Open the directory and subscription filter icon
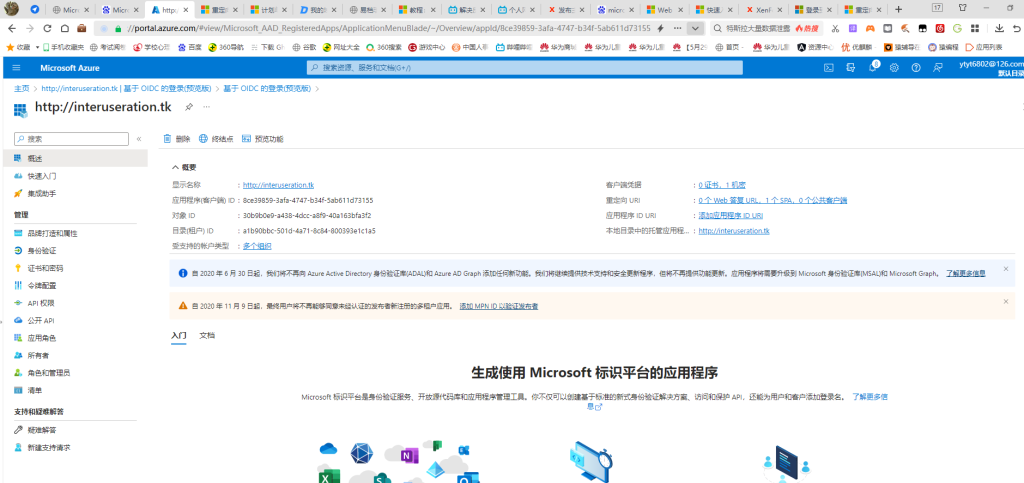 (x=850, y=67)
